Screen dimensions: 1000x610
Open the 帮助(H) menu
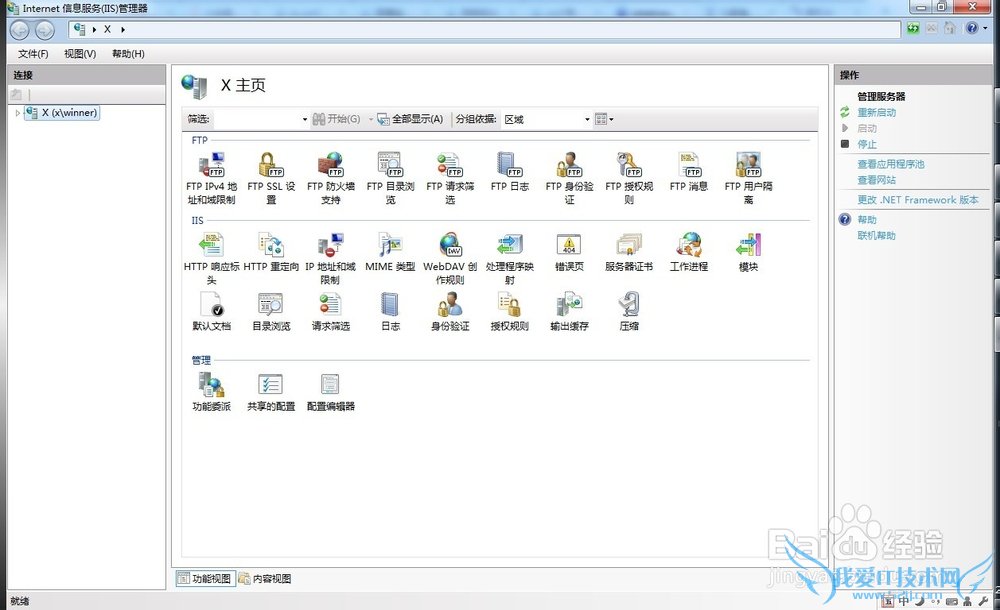tap(128, 54)
